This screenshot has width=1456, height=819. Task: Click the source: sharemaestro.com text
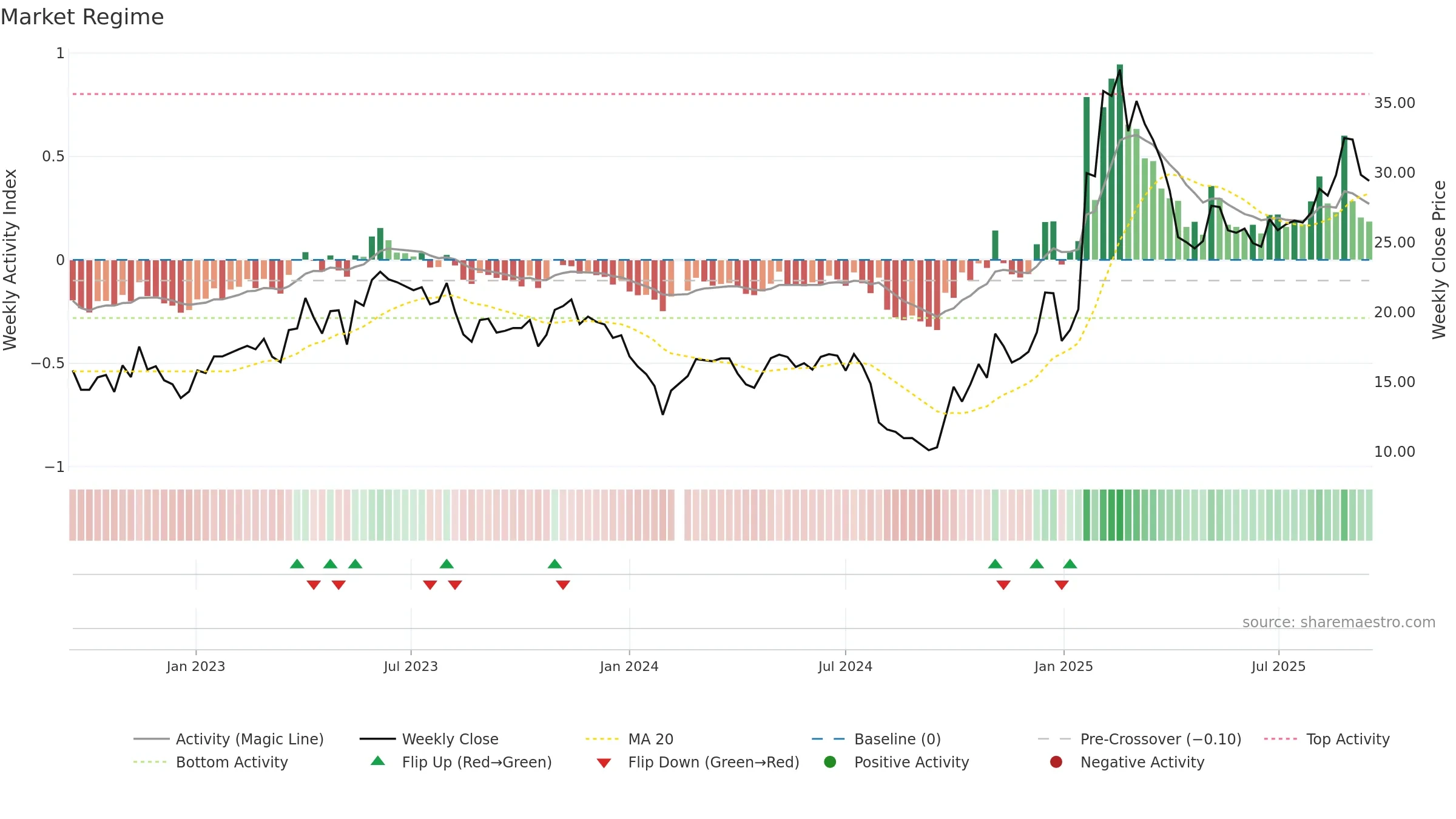tap(1339, 622)
